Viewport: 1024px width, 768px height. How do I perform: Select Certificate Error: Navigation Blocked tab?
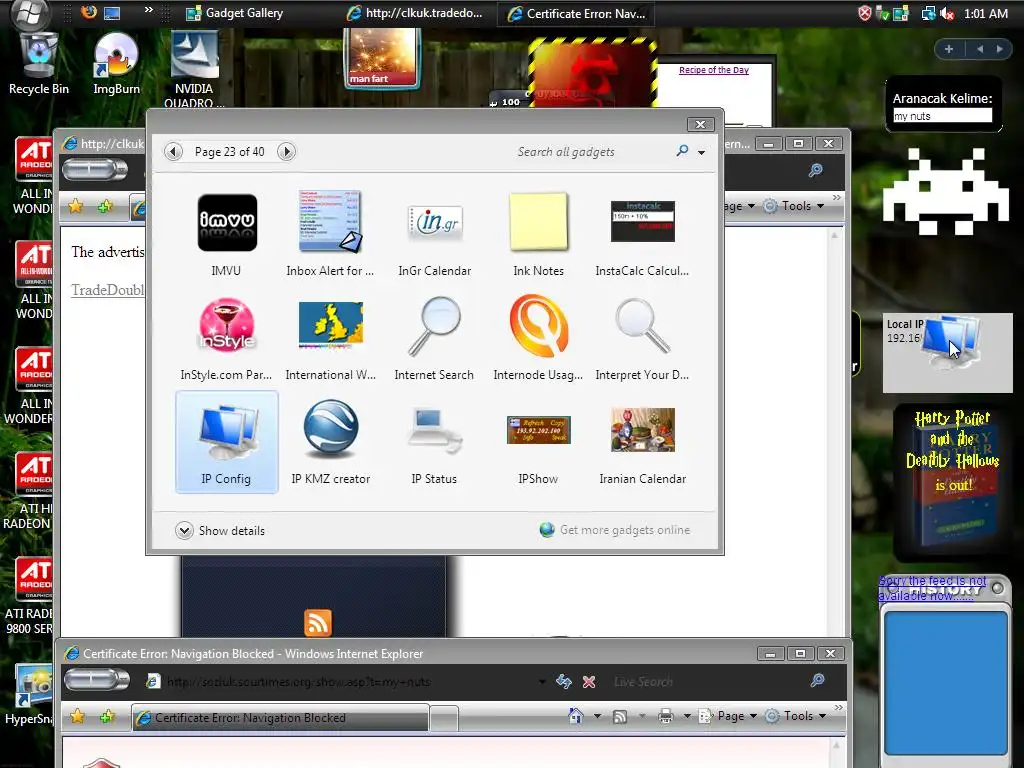click(281, 717)
